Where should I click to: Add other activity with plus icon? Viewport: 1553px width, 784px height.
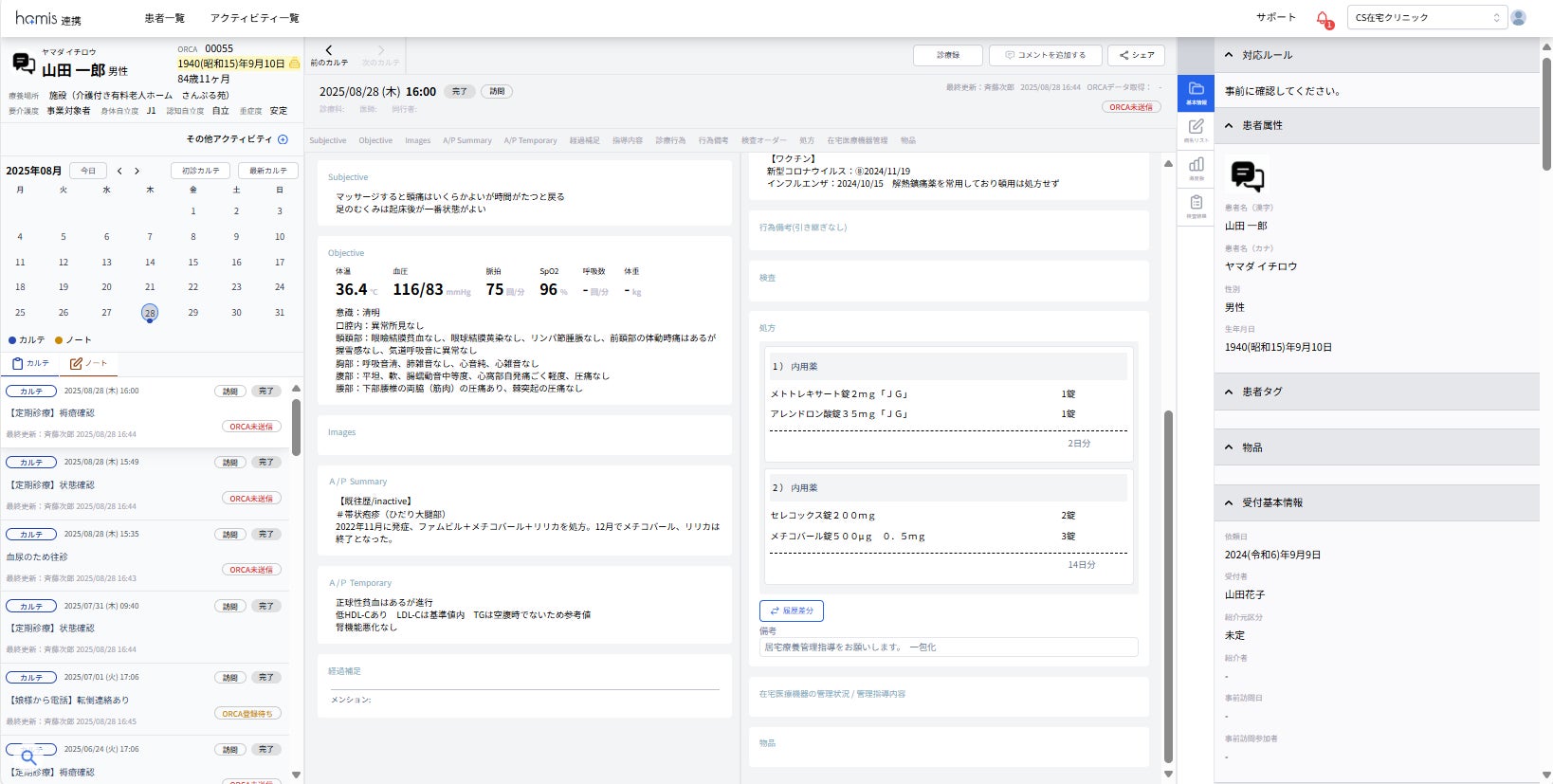[283, 139]
